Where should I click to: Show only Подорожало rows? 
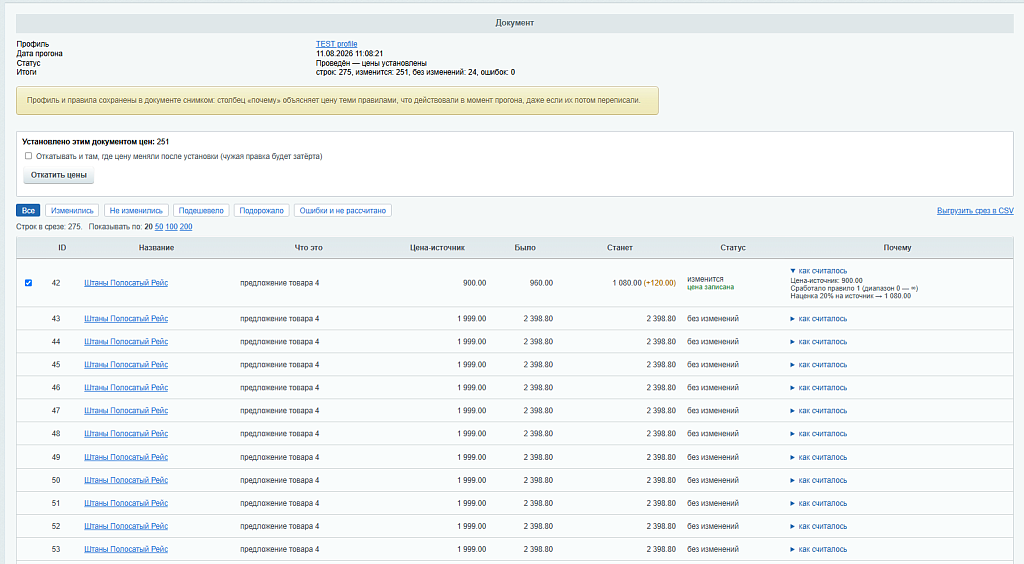point(261,210)
